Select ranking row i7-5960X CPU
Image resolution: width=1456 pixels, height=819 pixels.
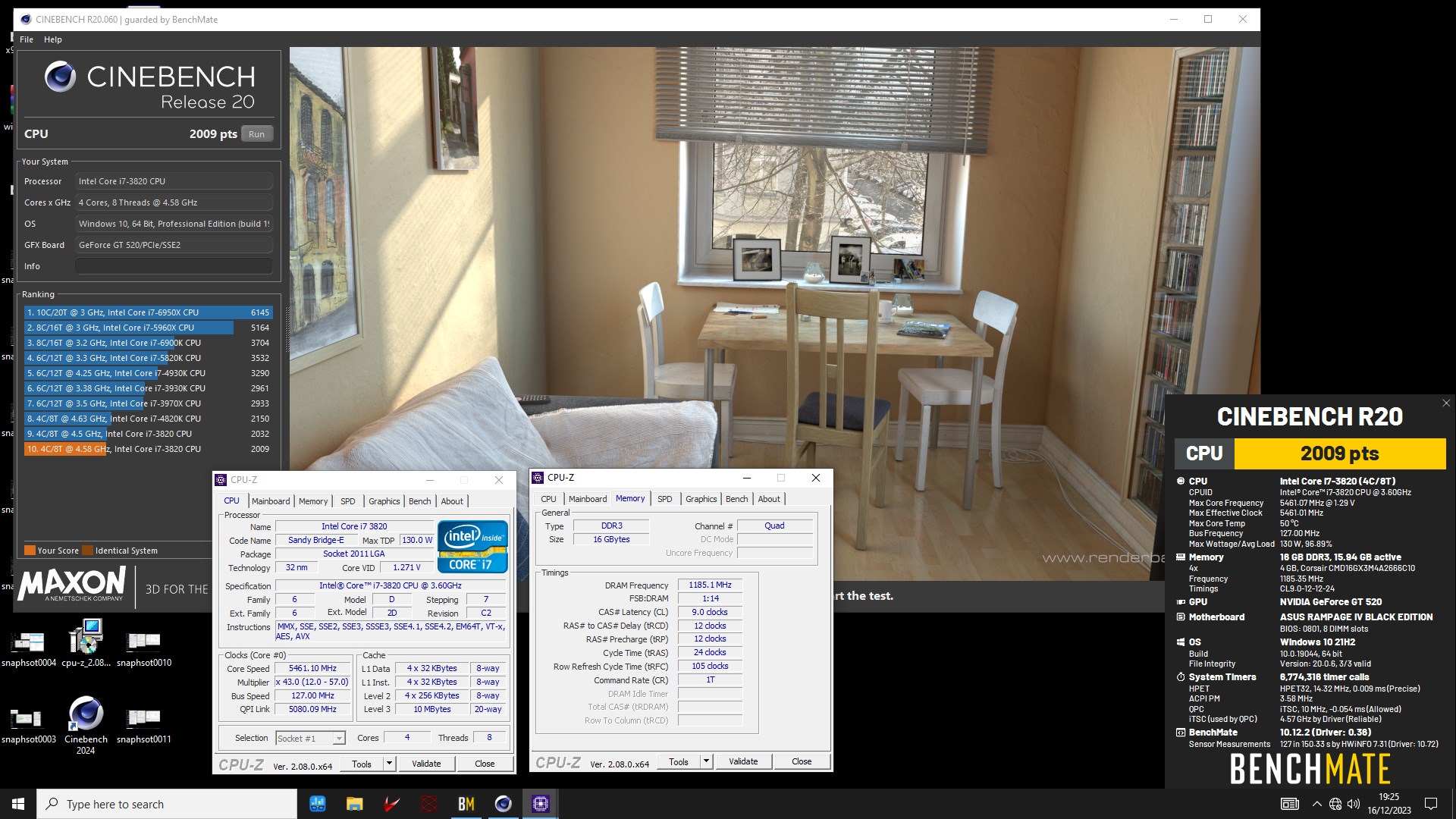[x=149, y=328]
